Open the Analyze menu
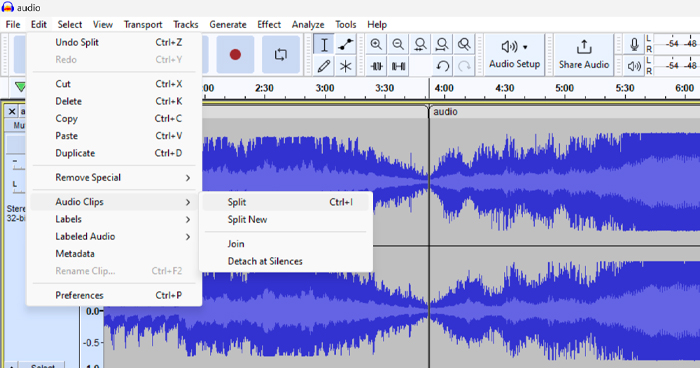The image size is (700, 368). point(308,25)
